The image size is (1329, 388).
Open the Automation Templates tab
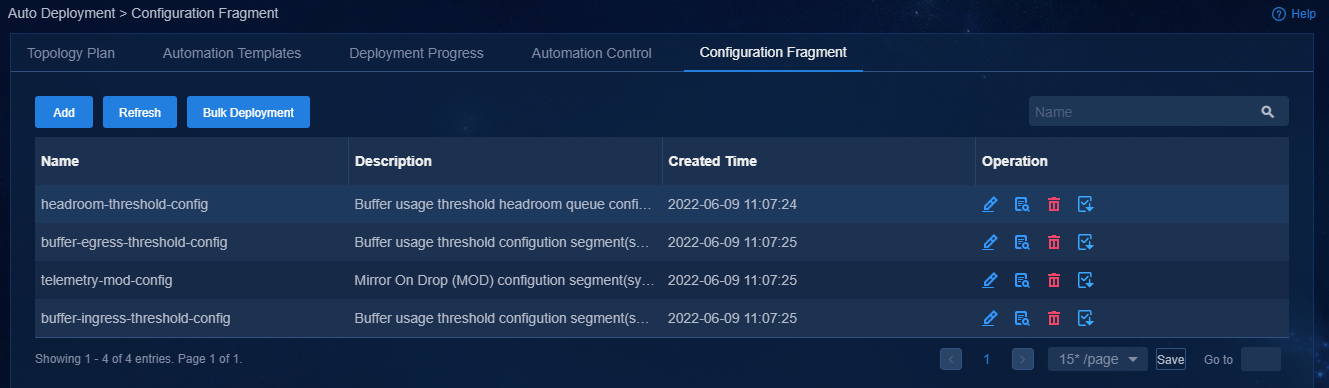(x=232, y=53)
